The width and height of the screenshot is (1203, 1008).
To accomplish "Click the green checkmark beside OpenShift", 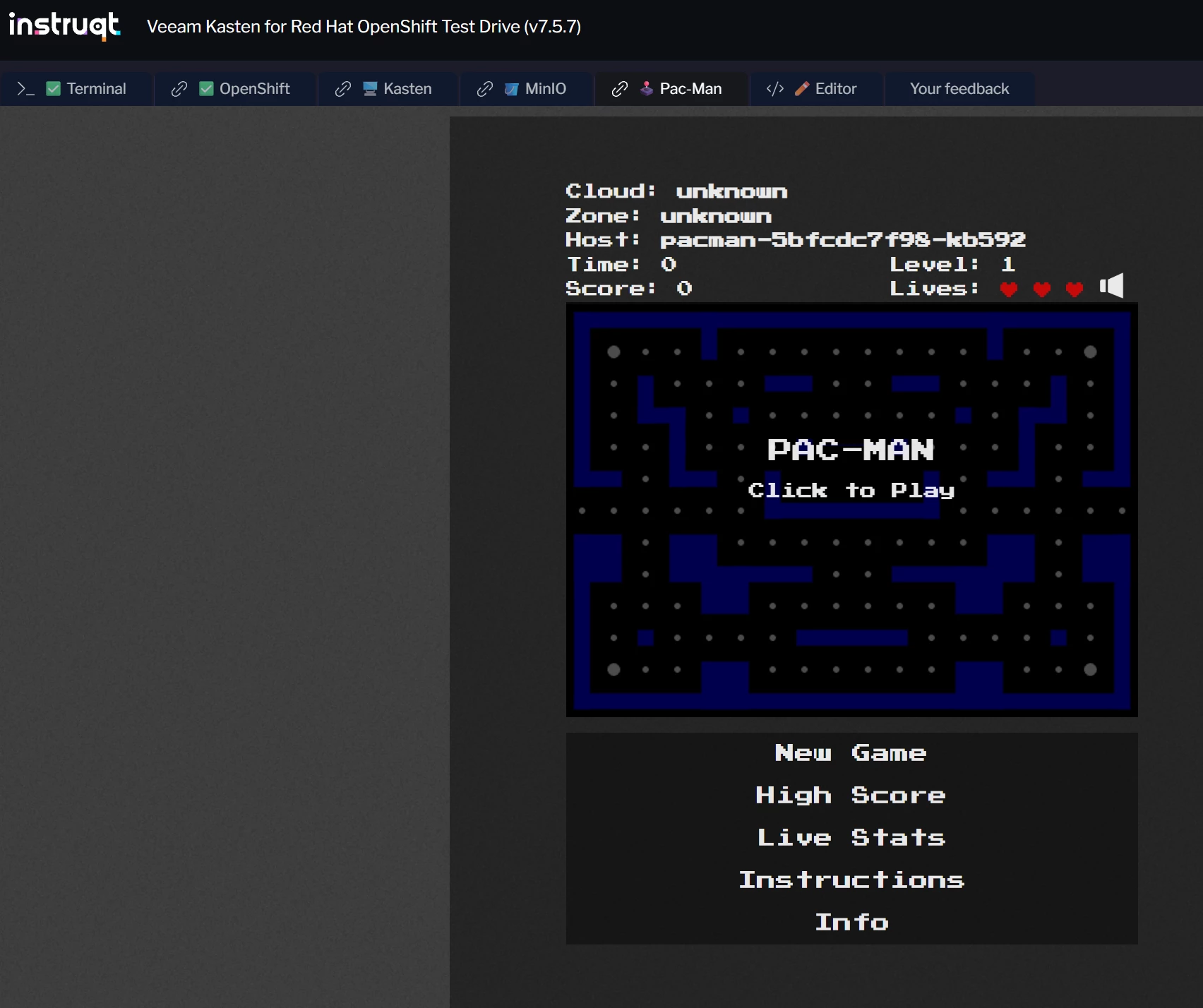I will pyautogui.click(x=206, y=89).
